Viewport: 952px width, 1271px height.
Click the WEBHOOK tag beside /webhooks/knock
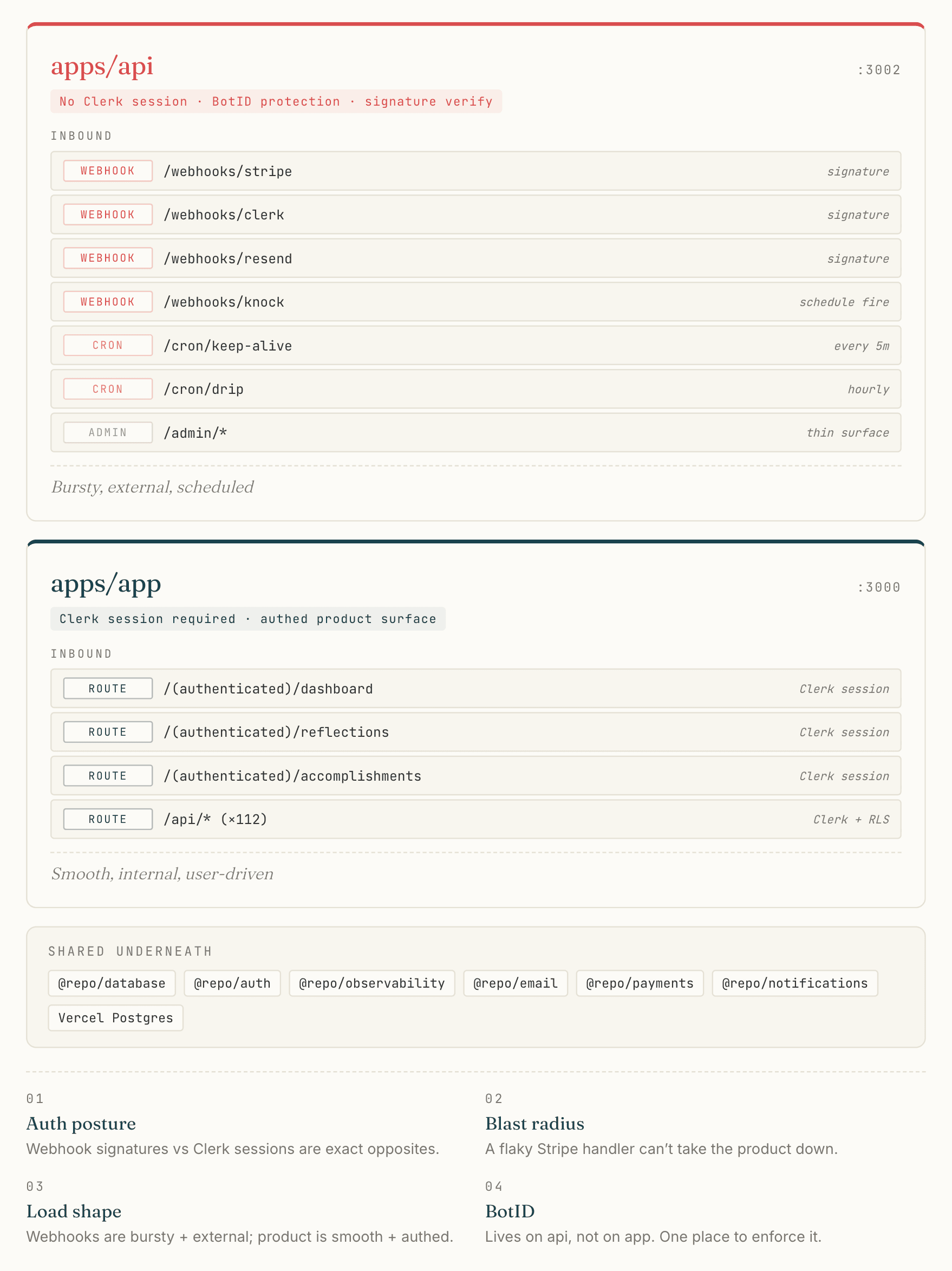pyautogui.click(x=108, y=302)
